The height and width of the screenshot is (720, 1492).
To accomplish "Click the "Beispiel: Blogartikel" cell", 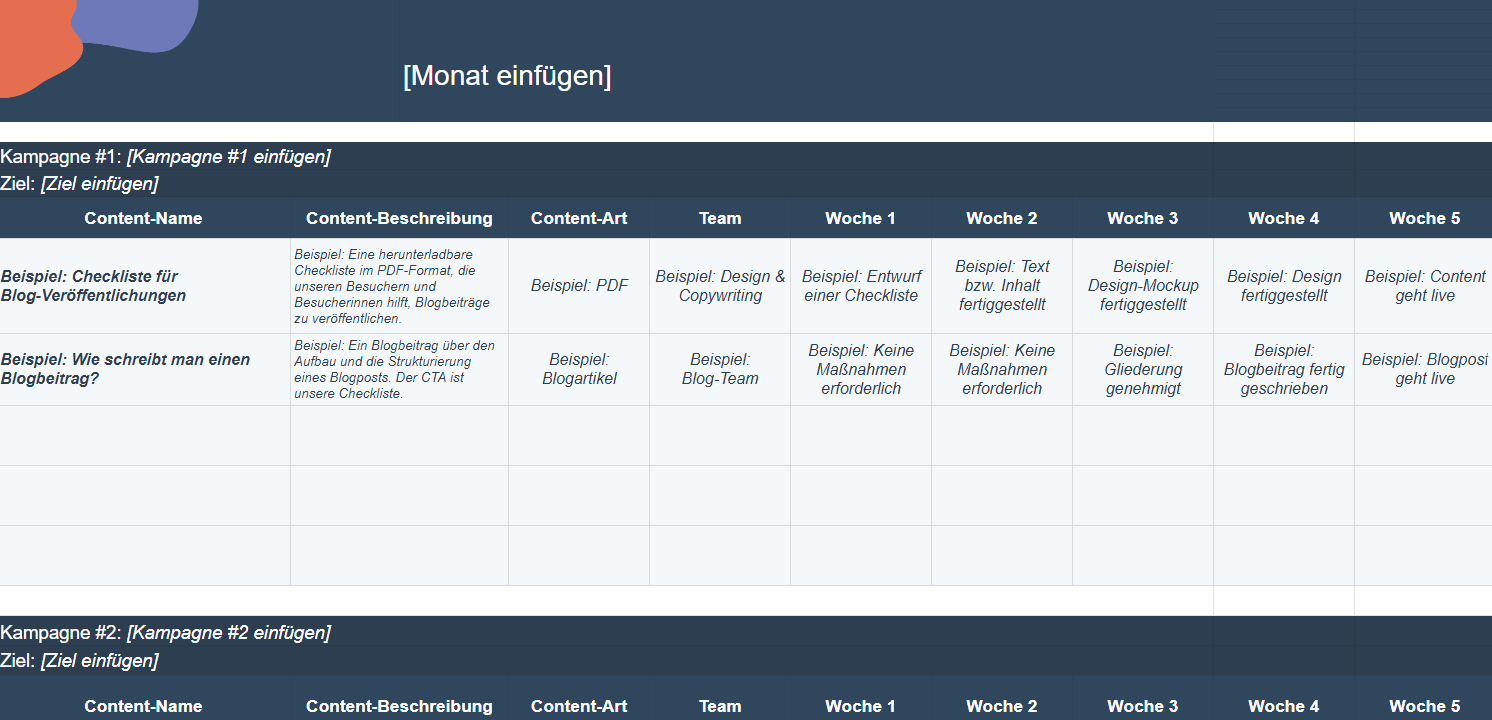I will pyautogui.click(x=579, y=369).
